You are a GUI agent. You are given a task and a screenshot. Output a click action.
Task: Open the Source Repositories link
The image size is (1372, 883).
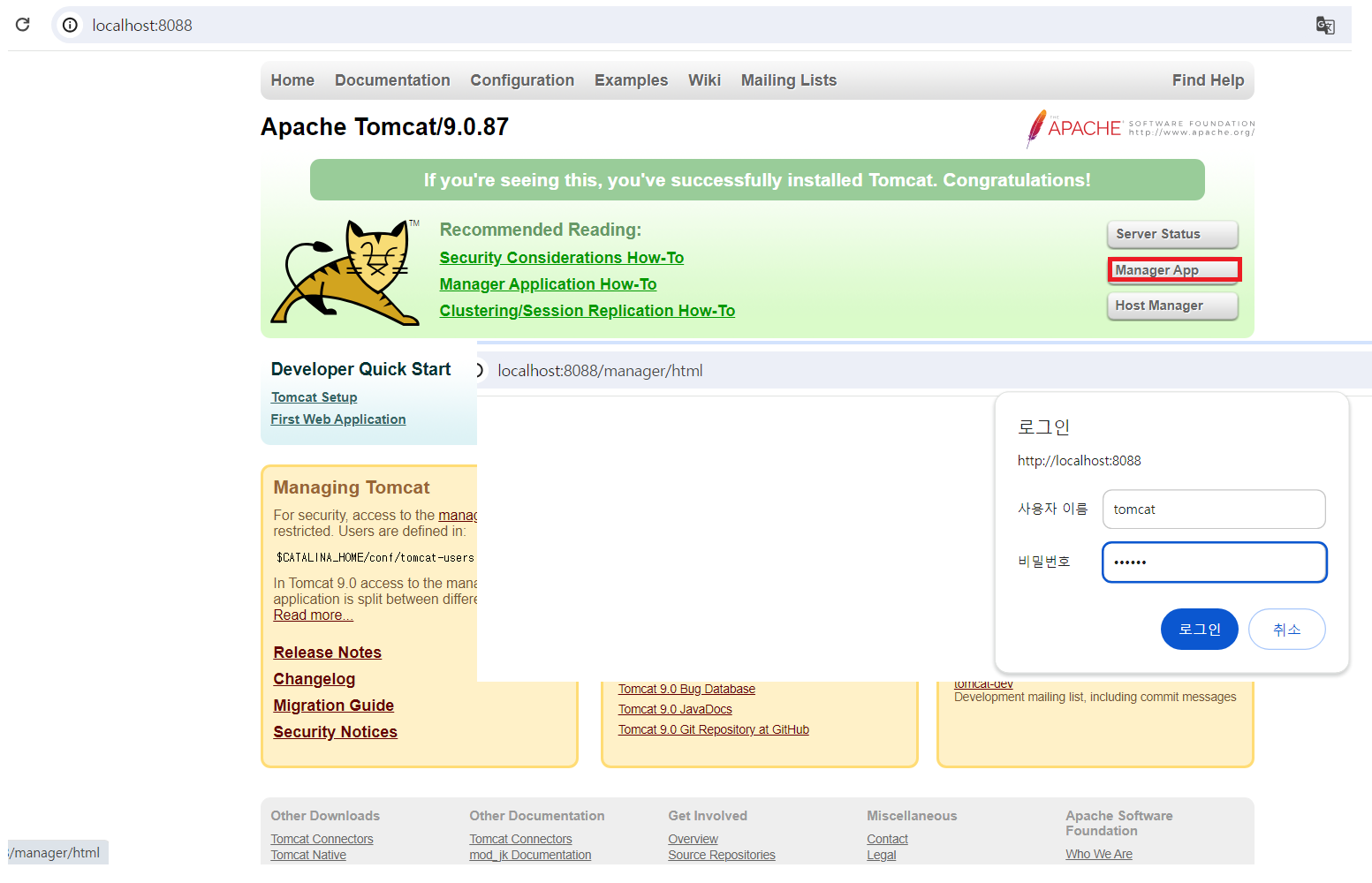721,855
